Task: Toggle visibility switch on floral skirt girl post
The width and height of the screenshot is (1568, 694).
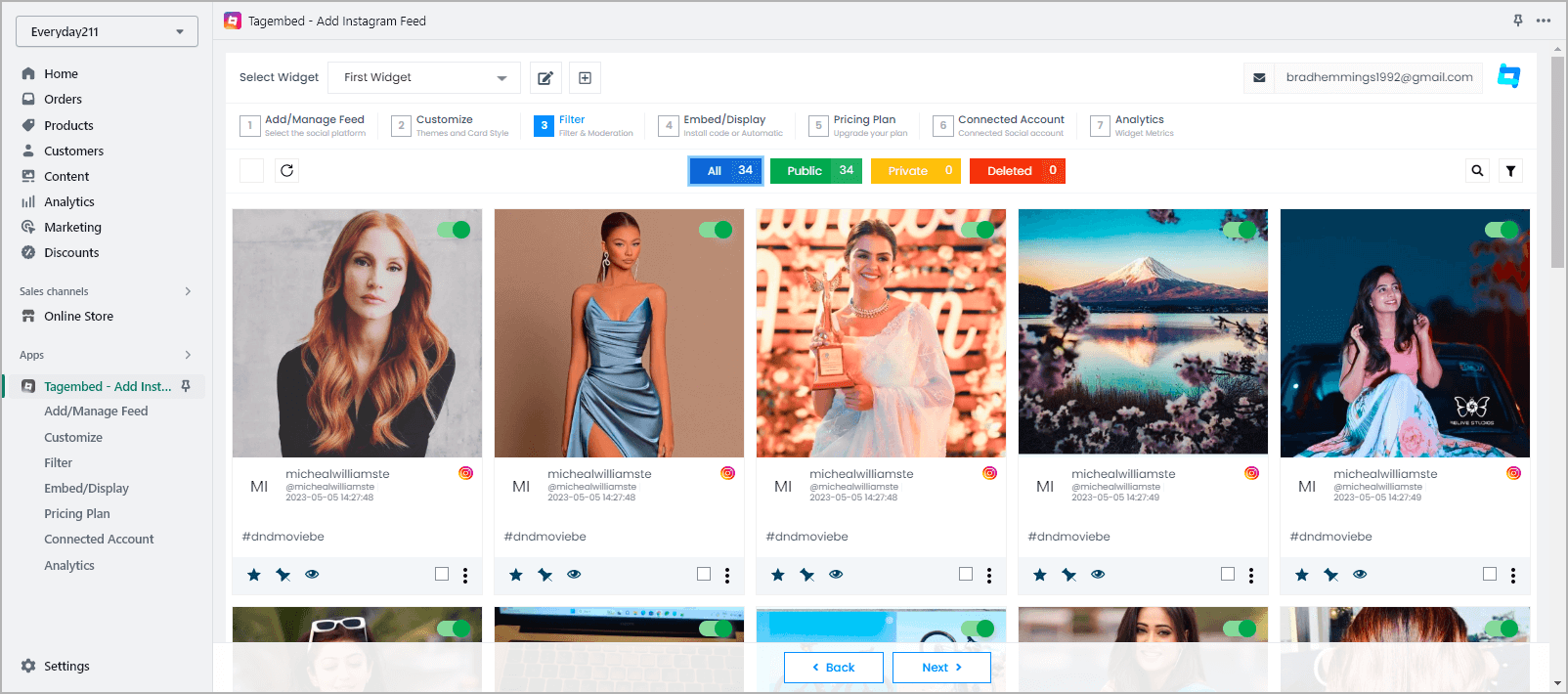Action: click(1502, 230)
